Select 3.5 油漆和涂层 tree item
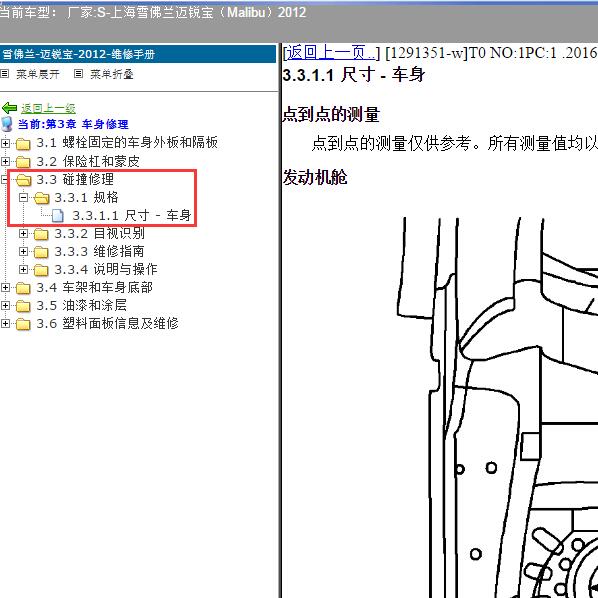598x598 pixels. pos(82,305)
